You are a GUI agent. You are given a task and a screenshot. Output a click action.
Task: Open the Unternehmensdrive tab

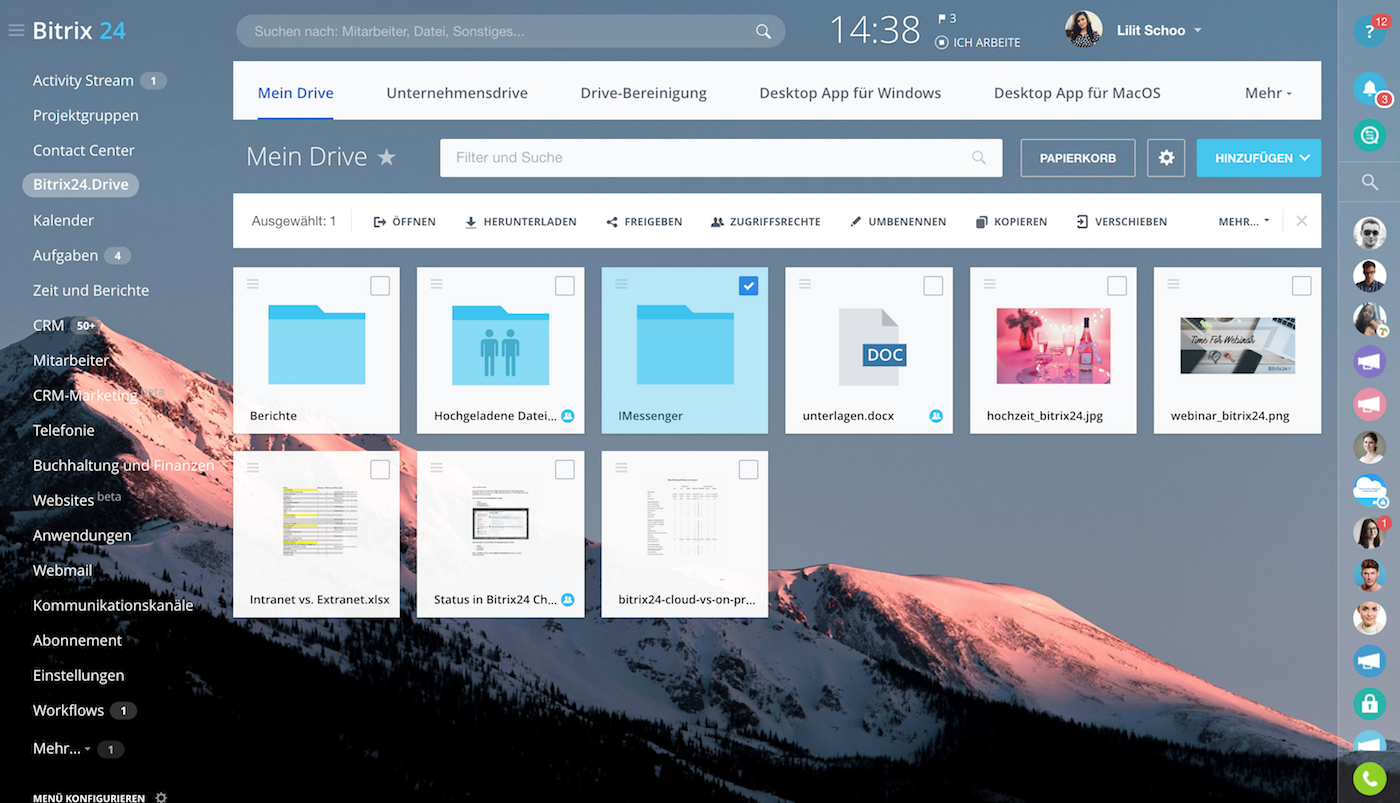(x=457, y=93)
